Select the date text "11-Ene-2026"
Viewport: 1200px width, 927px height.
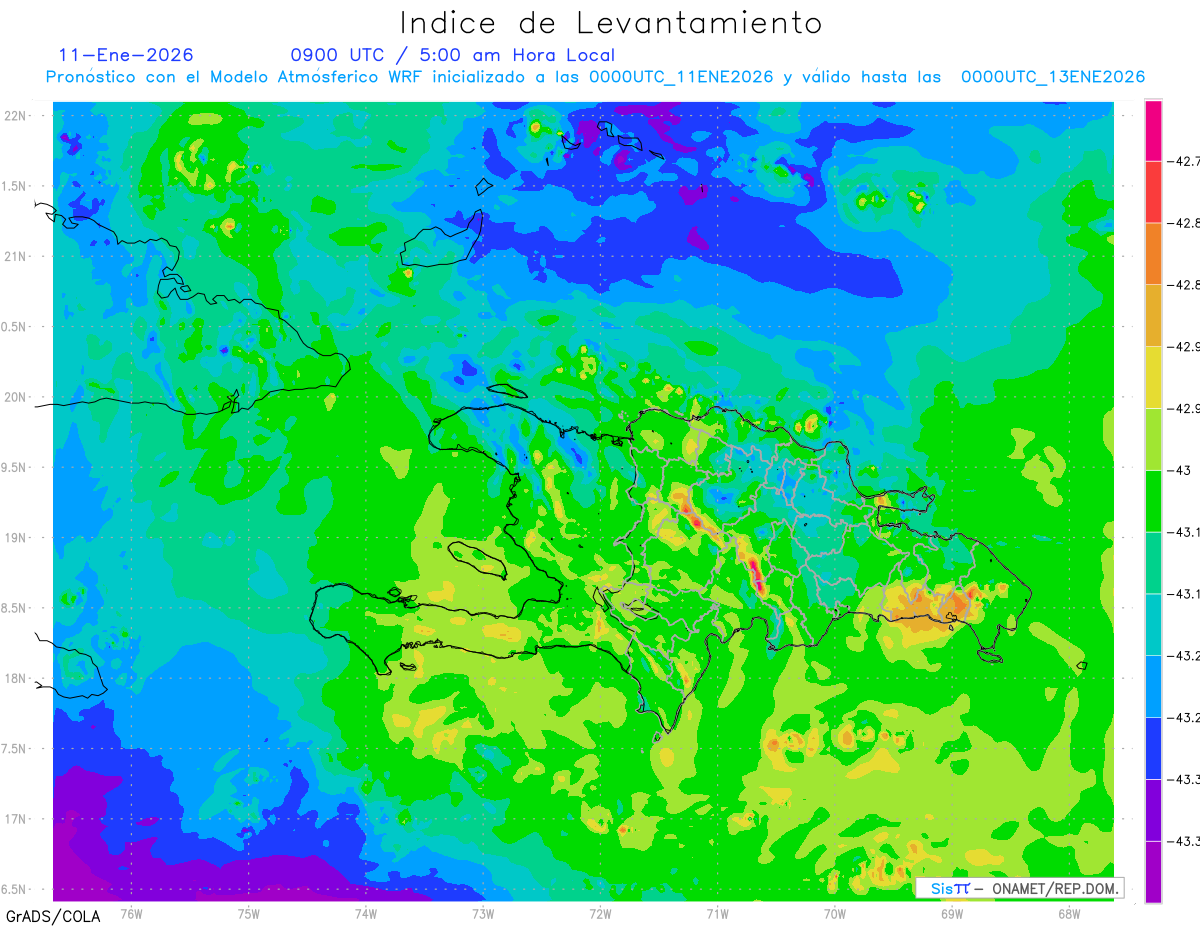[126, 55]
